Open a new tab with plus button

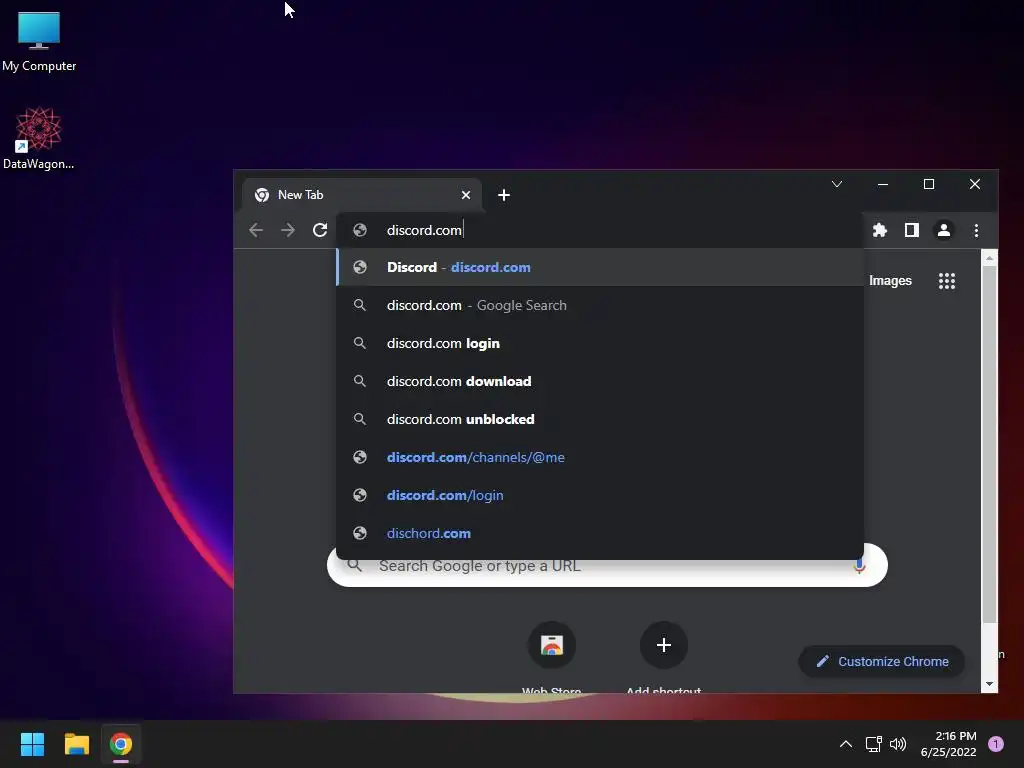[504, 195]
